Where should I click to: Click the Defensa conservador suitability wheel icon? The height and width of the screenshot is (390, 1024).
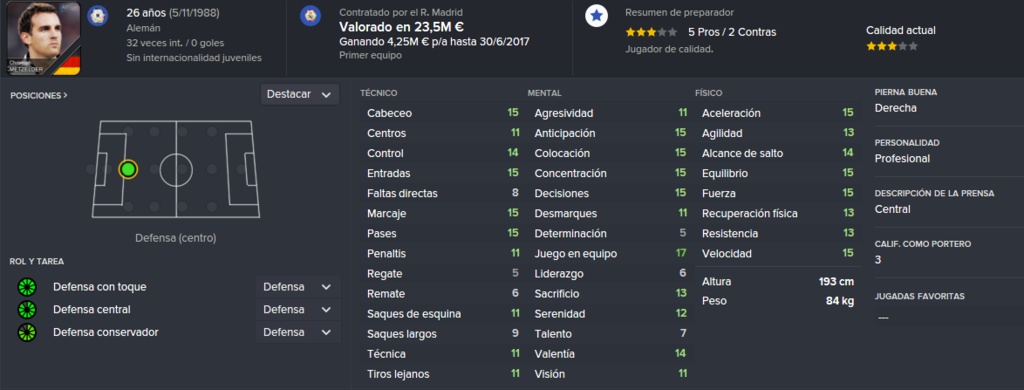[x=27, y=333]
